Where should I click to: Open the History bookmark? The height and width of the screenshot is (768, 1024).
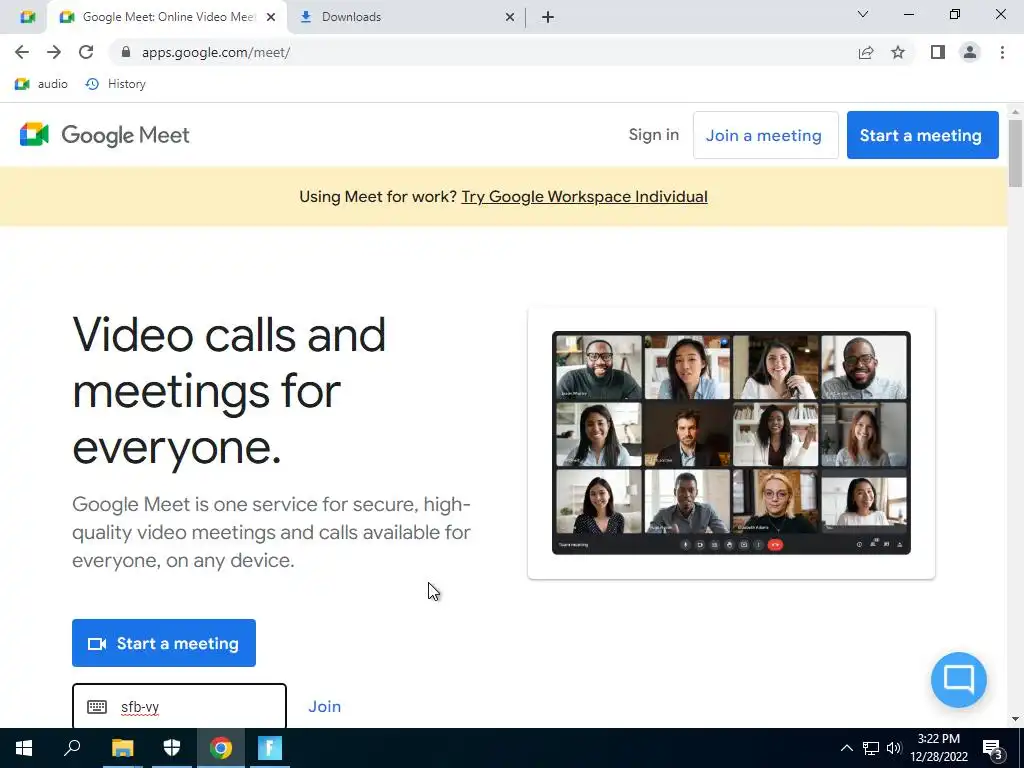[x=116, y=84]
